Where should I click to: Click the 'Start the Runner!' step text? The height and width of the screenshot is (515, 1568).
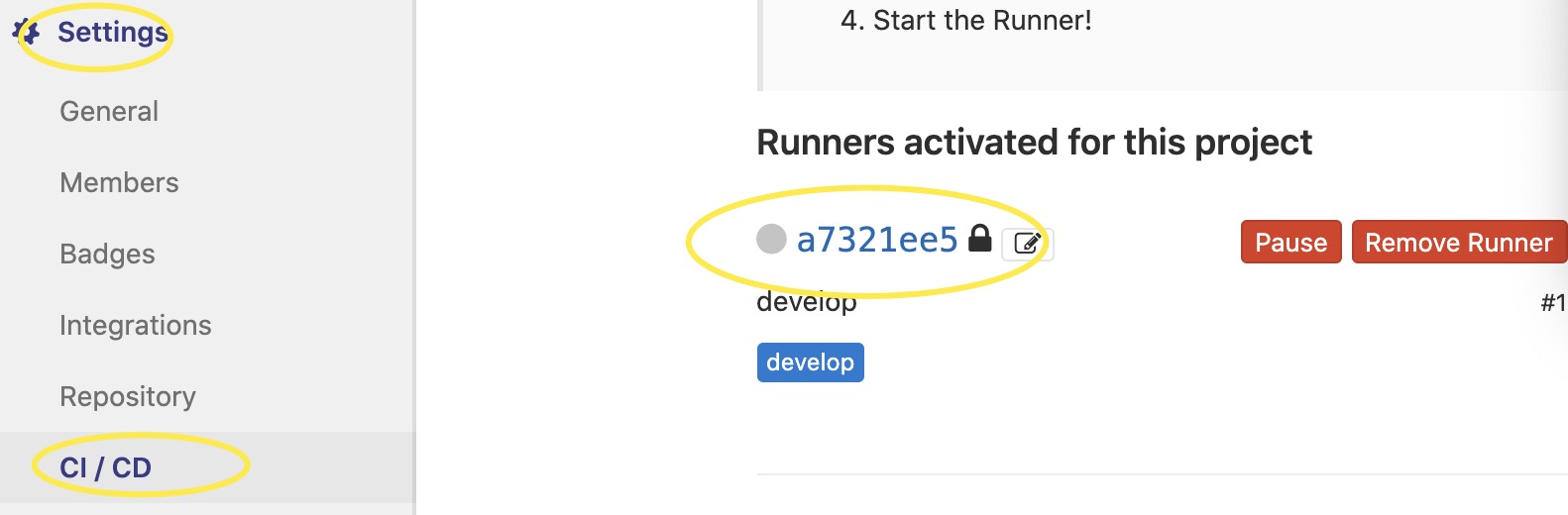981,21
